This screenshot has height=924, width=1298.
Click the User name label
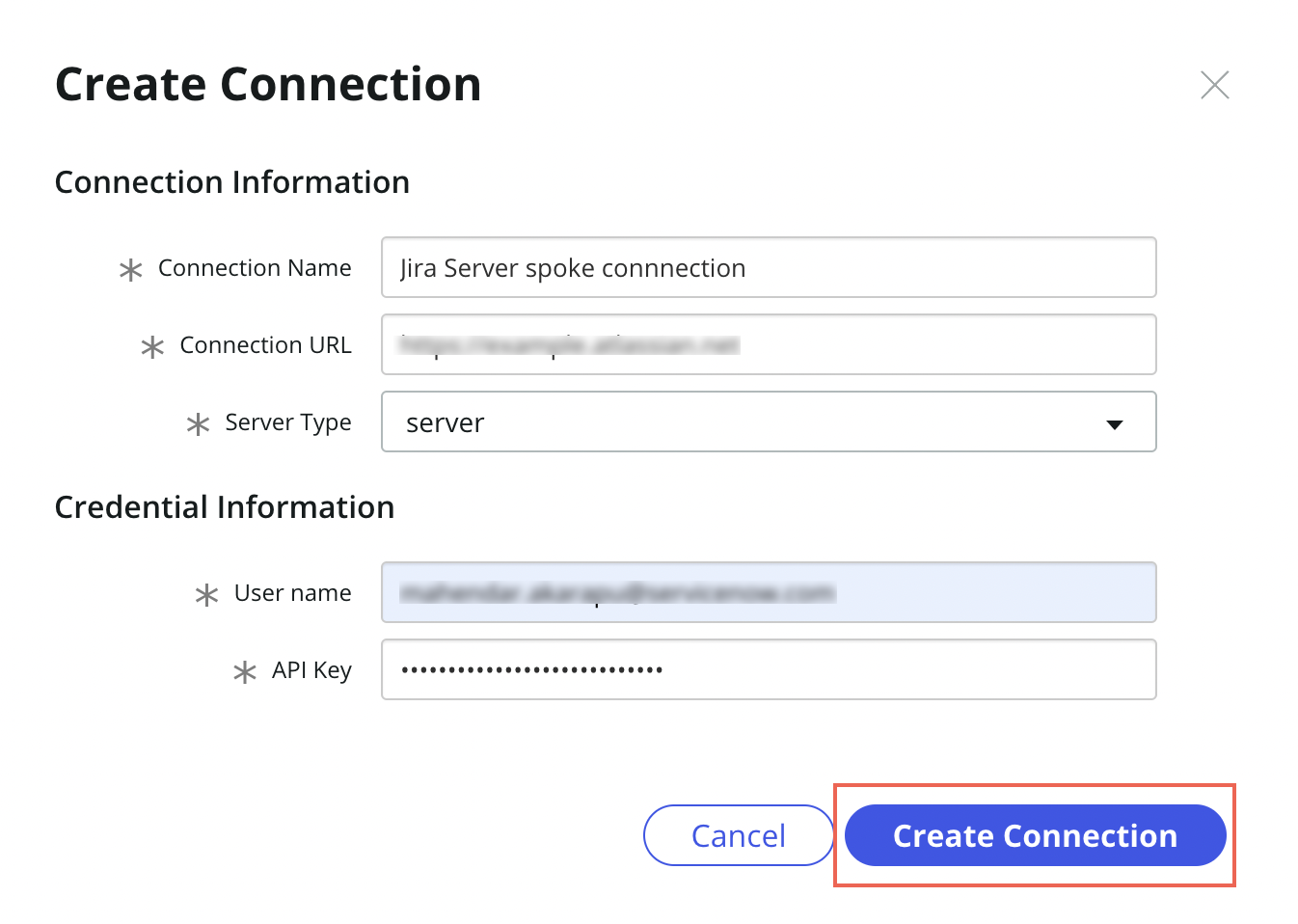(292, 593)
